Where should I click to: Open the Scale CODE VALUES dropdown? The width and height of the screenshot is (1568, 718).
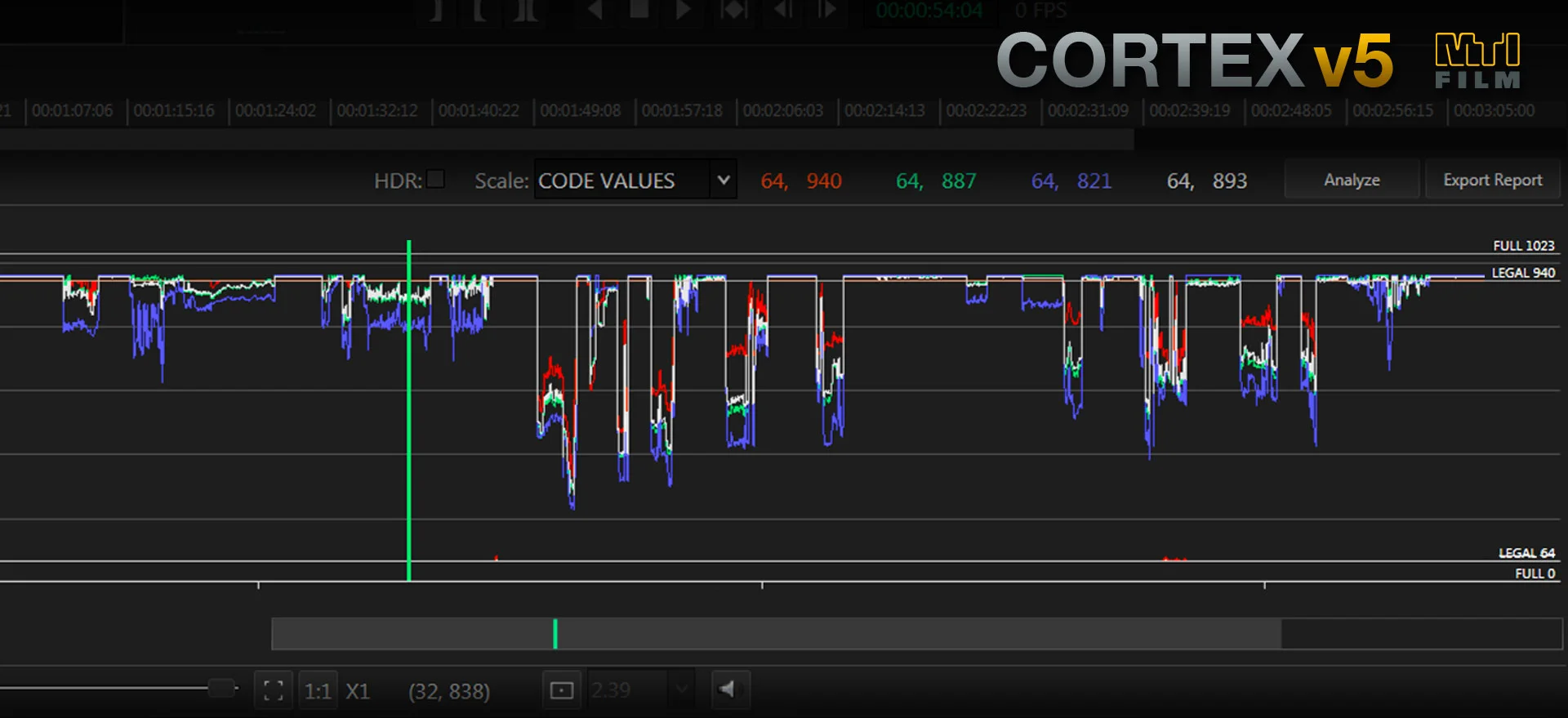click(635, 180)
